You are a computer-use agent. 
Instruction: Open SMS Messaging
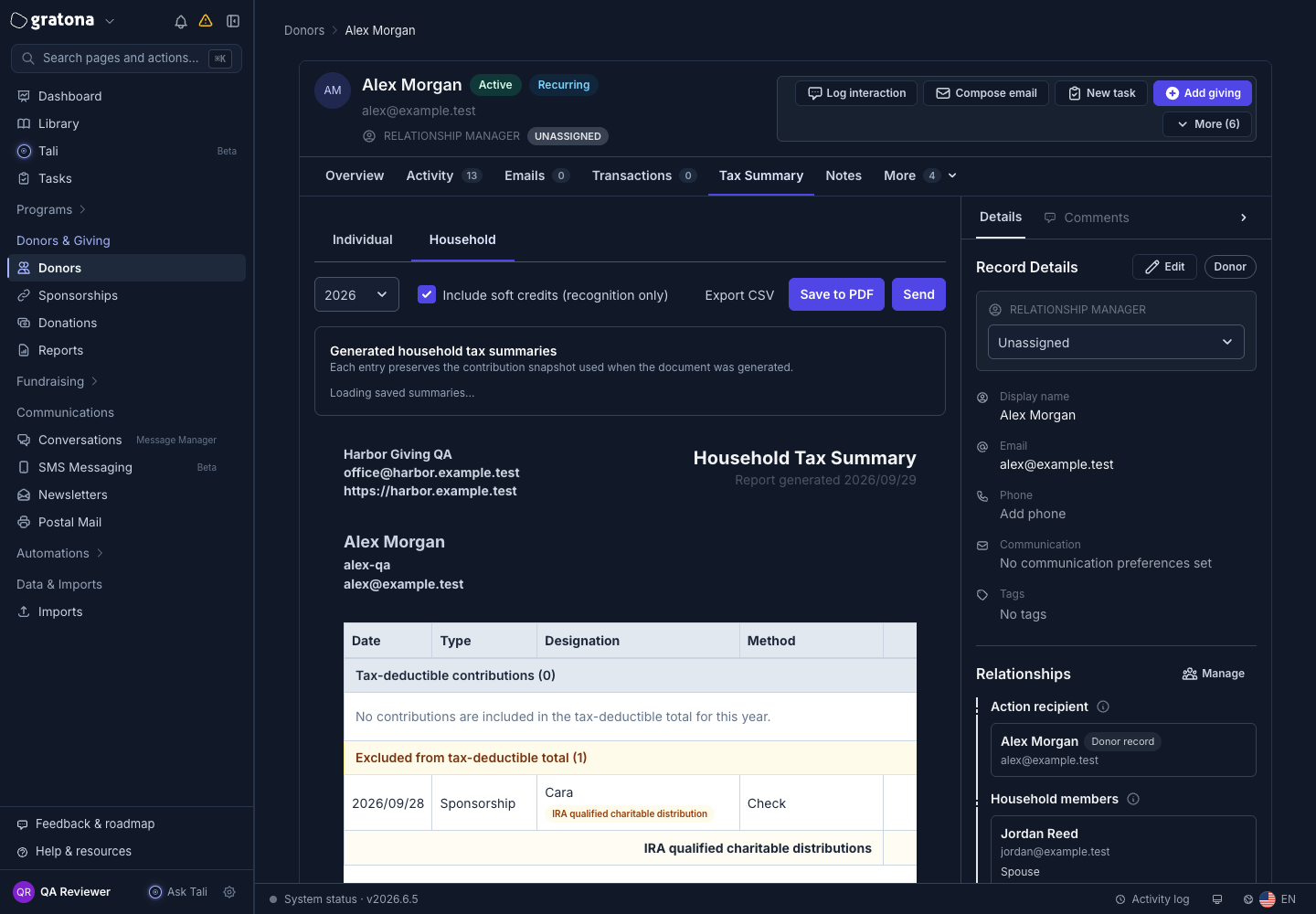pyautogui.click(x=126, y=467)
